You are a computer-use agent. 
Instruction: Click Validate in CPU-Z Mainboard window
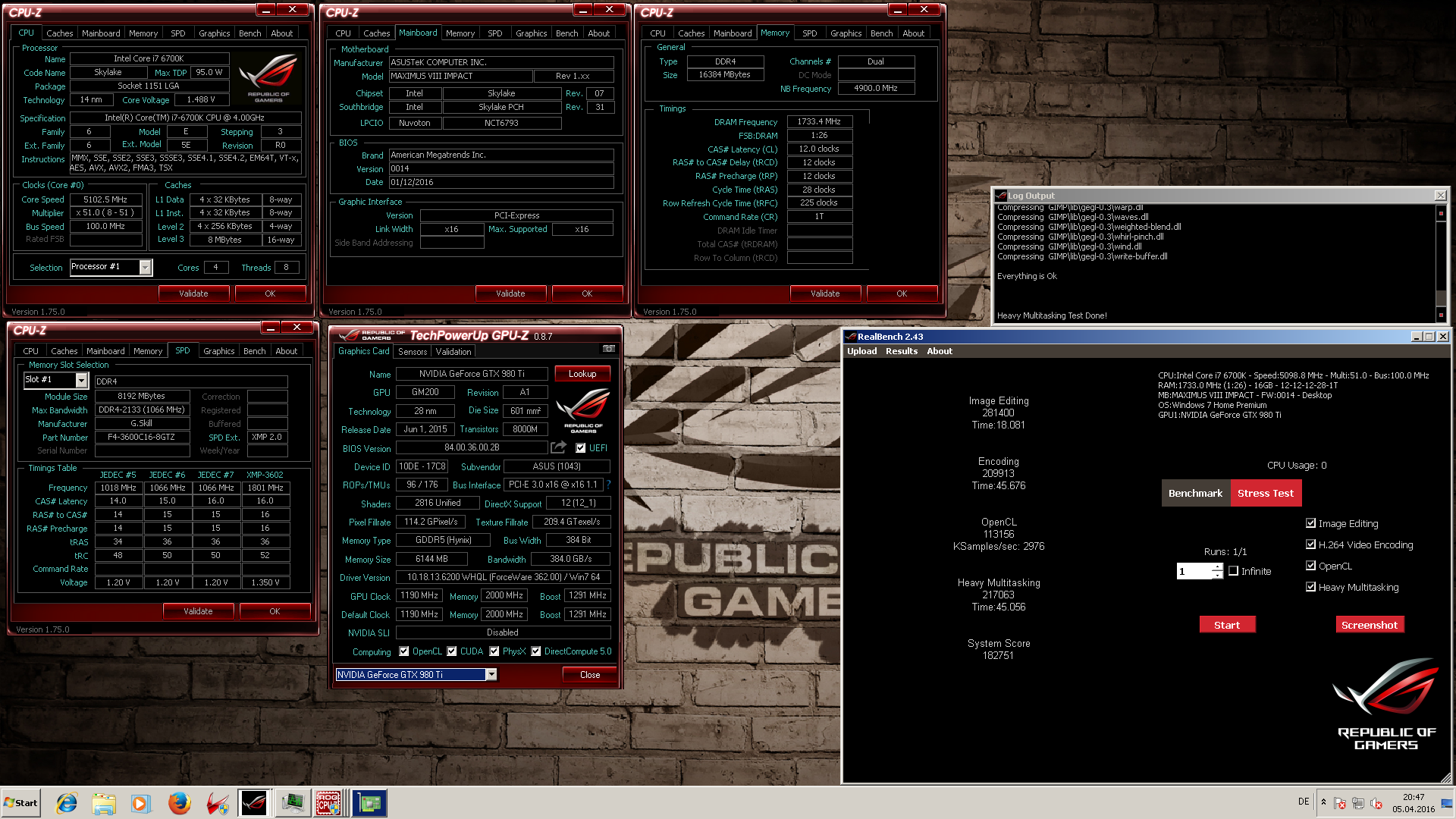coord(510,293)
